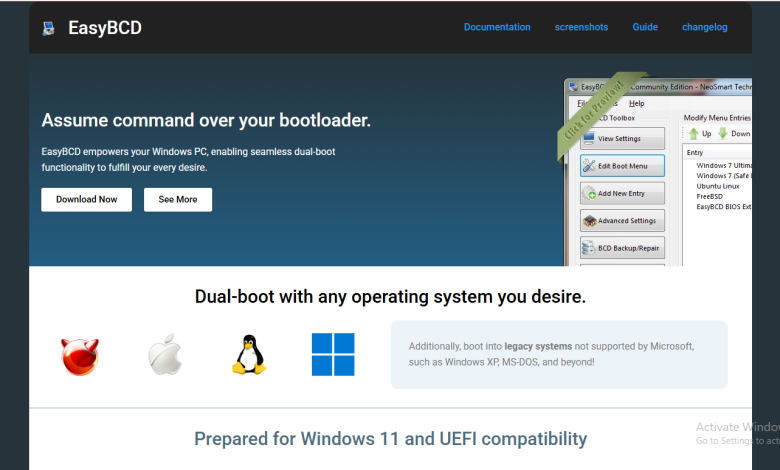This screenshot has height=470, width=780.
Task: Click the Apple logo icon
Action: tap(165, 355)
